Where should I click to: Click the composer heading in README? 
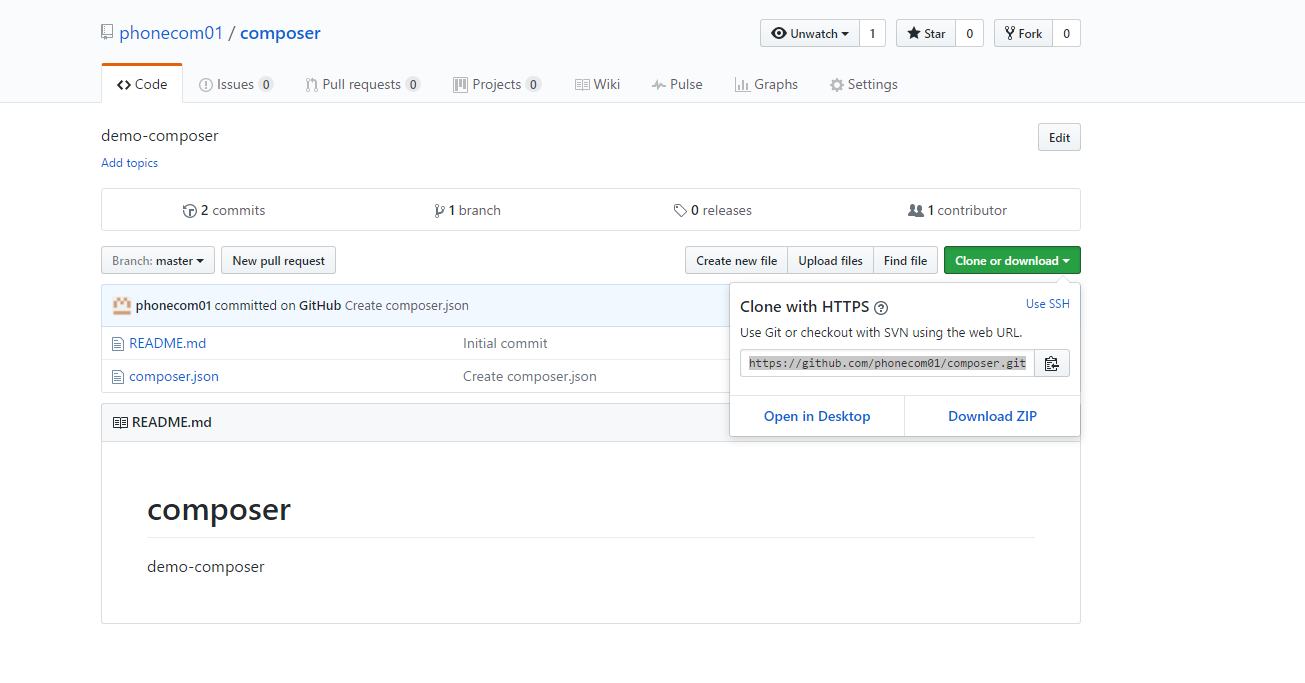pos(219,510)
